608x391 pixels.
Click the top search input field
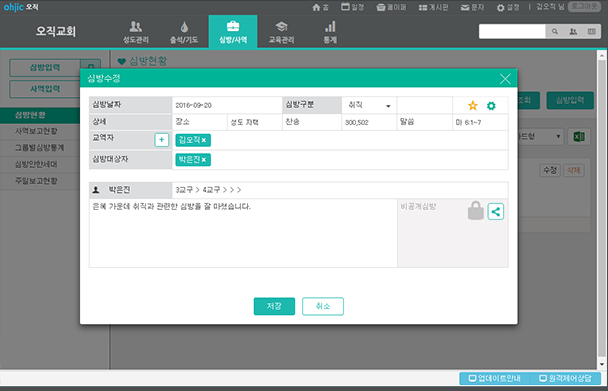pyautogui.click(x=512, y=31)
